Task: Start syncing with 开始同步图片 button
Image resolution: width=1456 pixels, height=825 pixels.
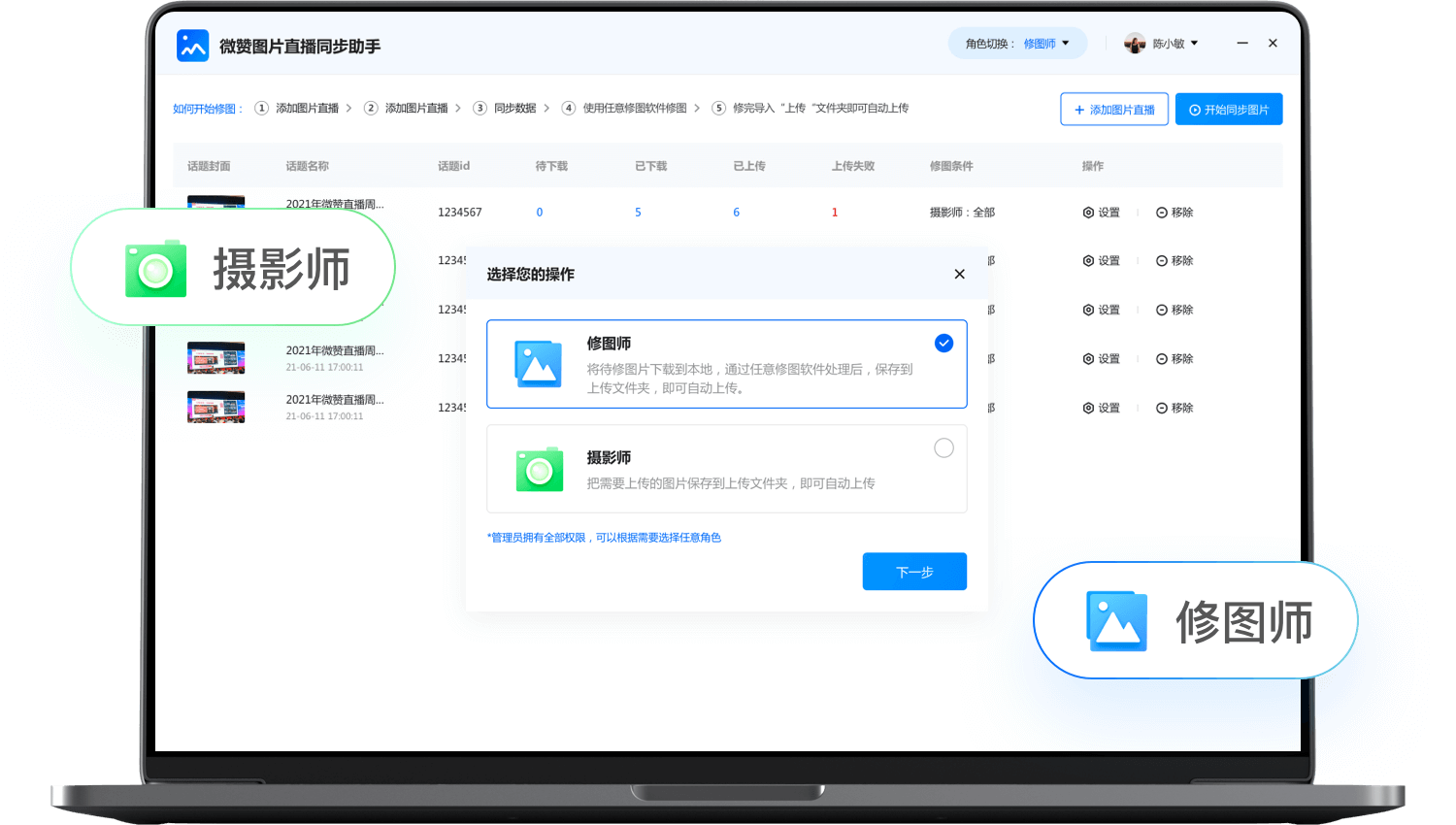Action: pyautogui.click(x=1228, y=110)
